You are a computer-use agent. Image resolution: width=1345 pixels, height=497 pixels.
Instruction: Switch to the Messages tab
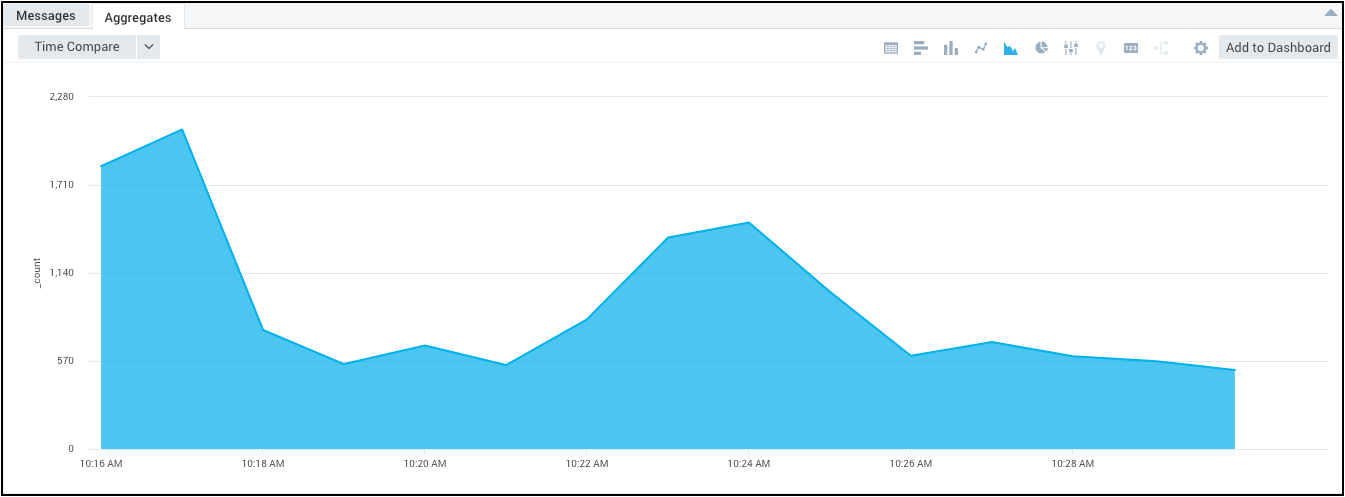(46, 16)
